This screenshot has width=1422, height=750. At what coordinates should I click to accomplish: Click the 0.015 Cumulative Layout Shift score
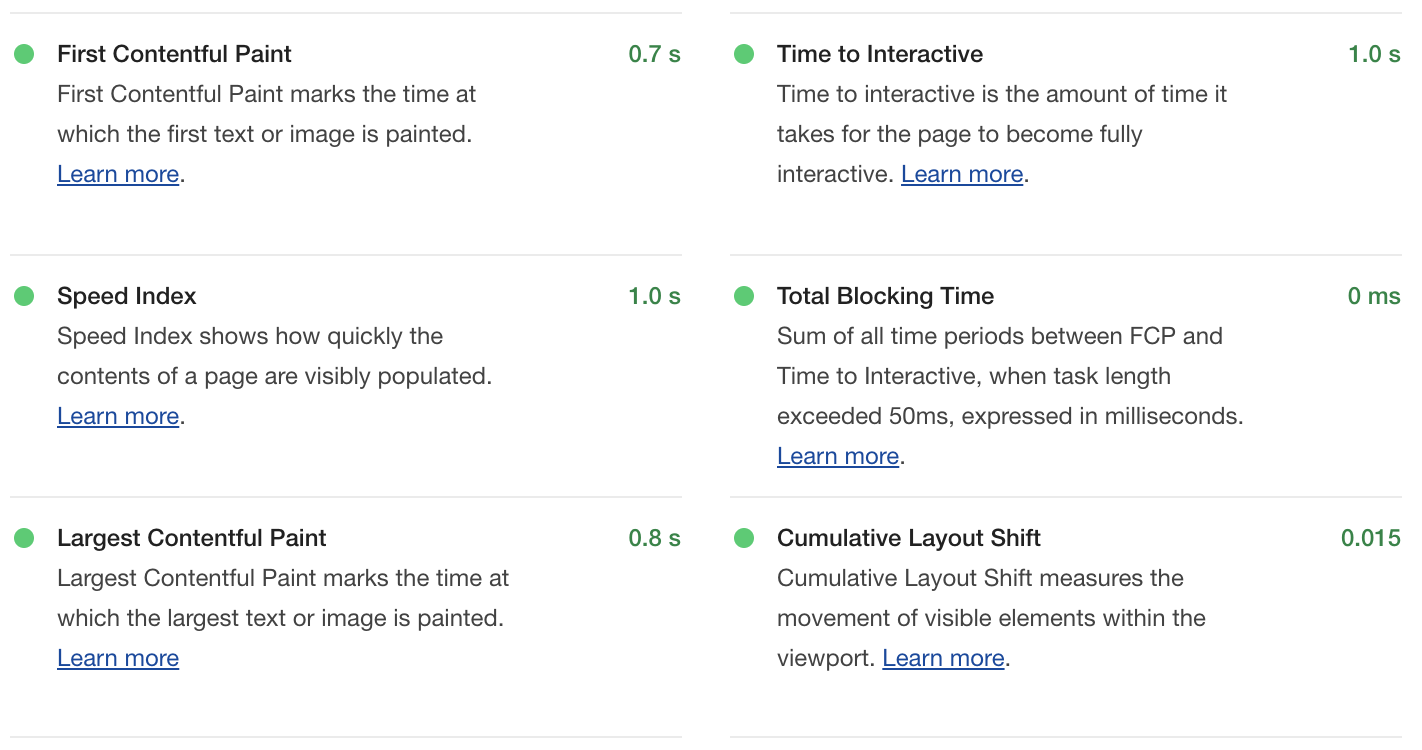1370,538
